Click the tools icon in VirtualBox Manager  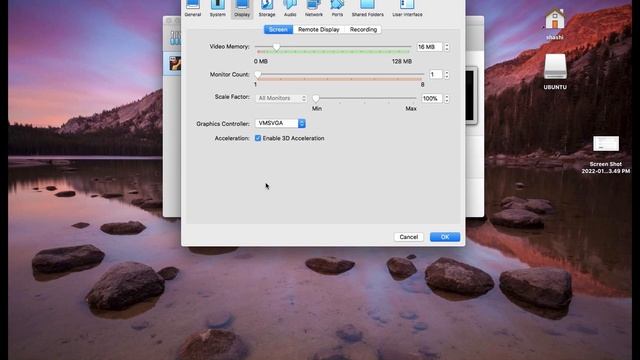(x=175, y=38)
